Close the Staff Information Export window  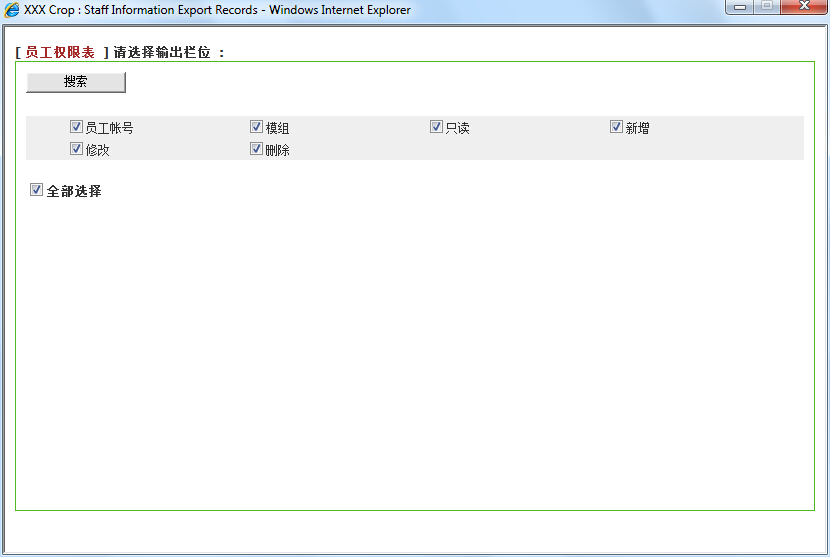[x=804, y=7]
